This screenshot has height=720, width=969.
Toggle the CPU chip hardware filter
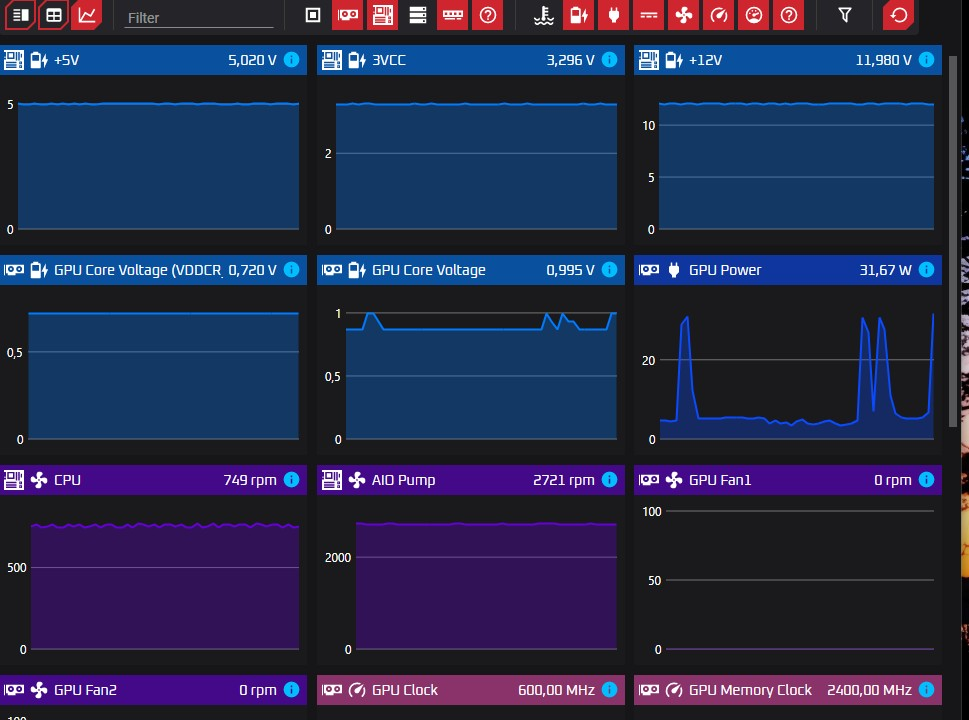tap(313, 15)
